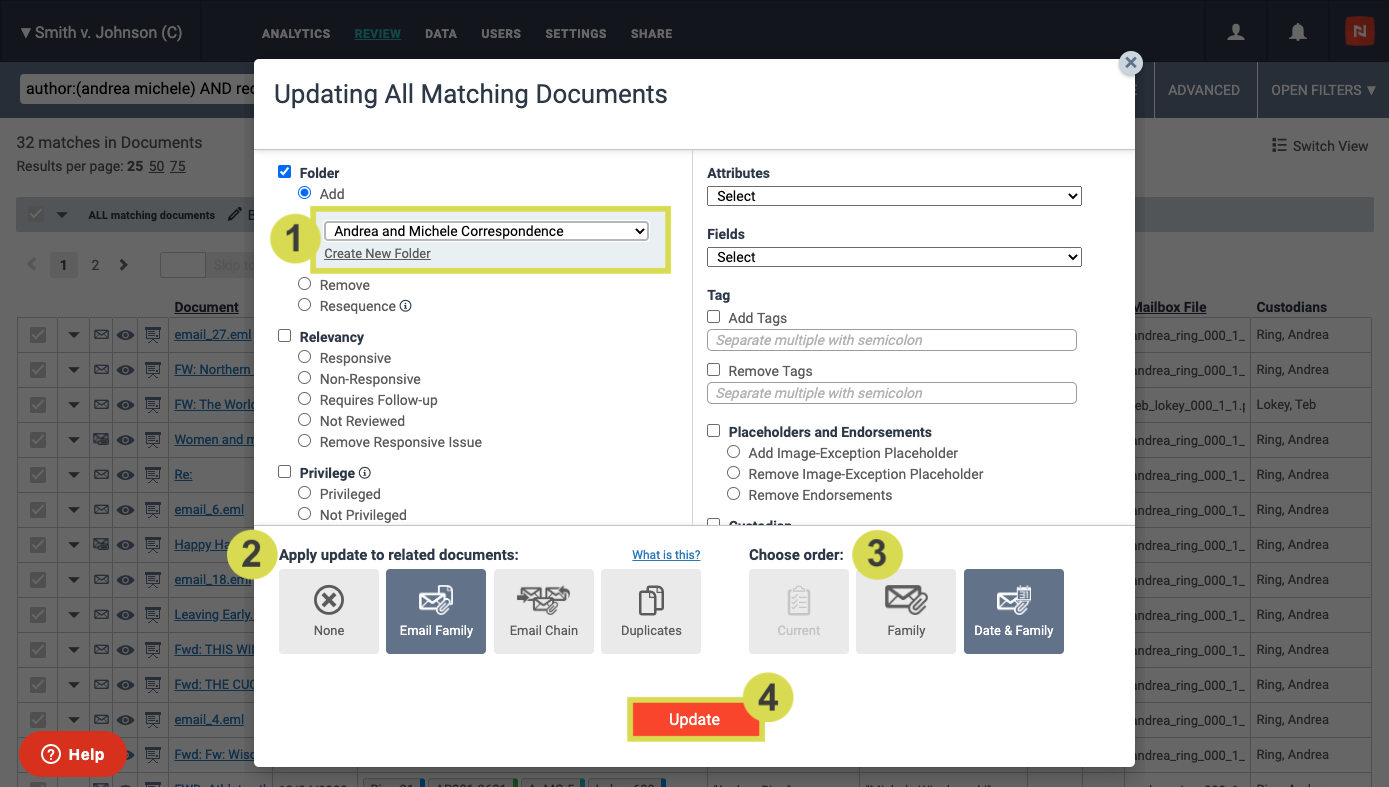
Task: Click the Resequence info icon
Action: pos(406,306)
